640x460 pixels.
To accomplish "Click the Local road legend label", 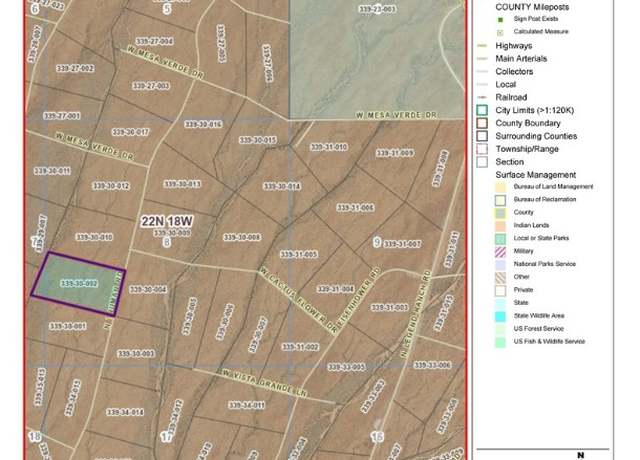I will [x=506, y=84].
